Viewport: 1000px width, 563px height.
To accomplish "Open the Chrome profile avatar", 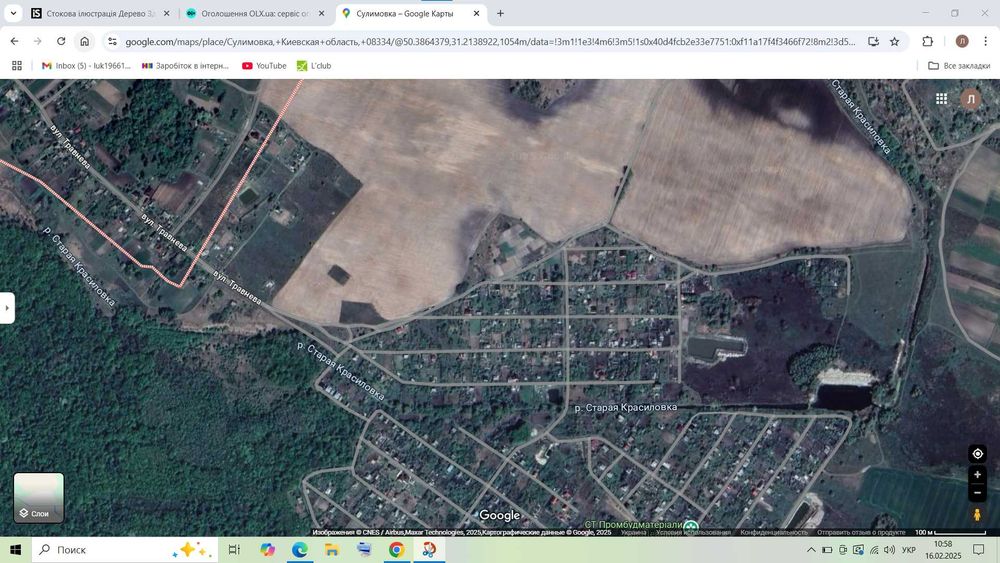I will [x=962, y=41].
